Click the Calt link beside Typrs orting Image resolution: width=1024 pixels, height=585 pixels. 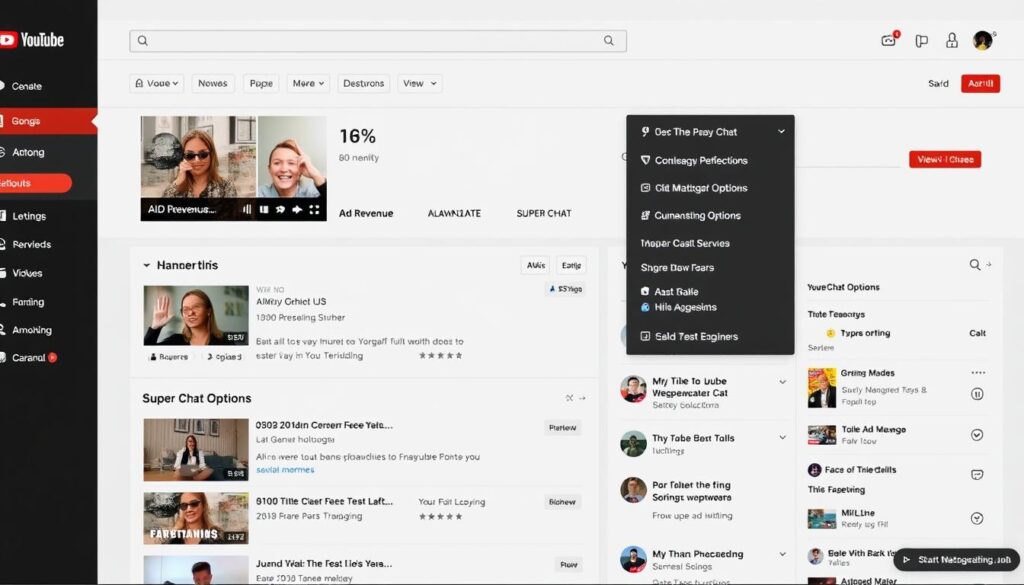(978, 333)
